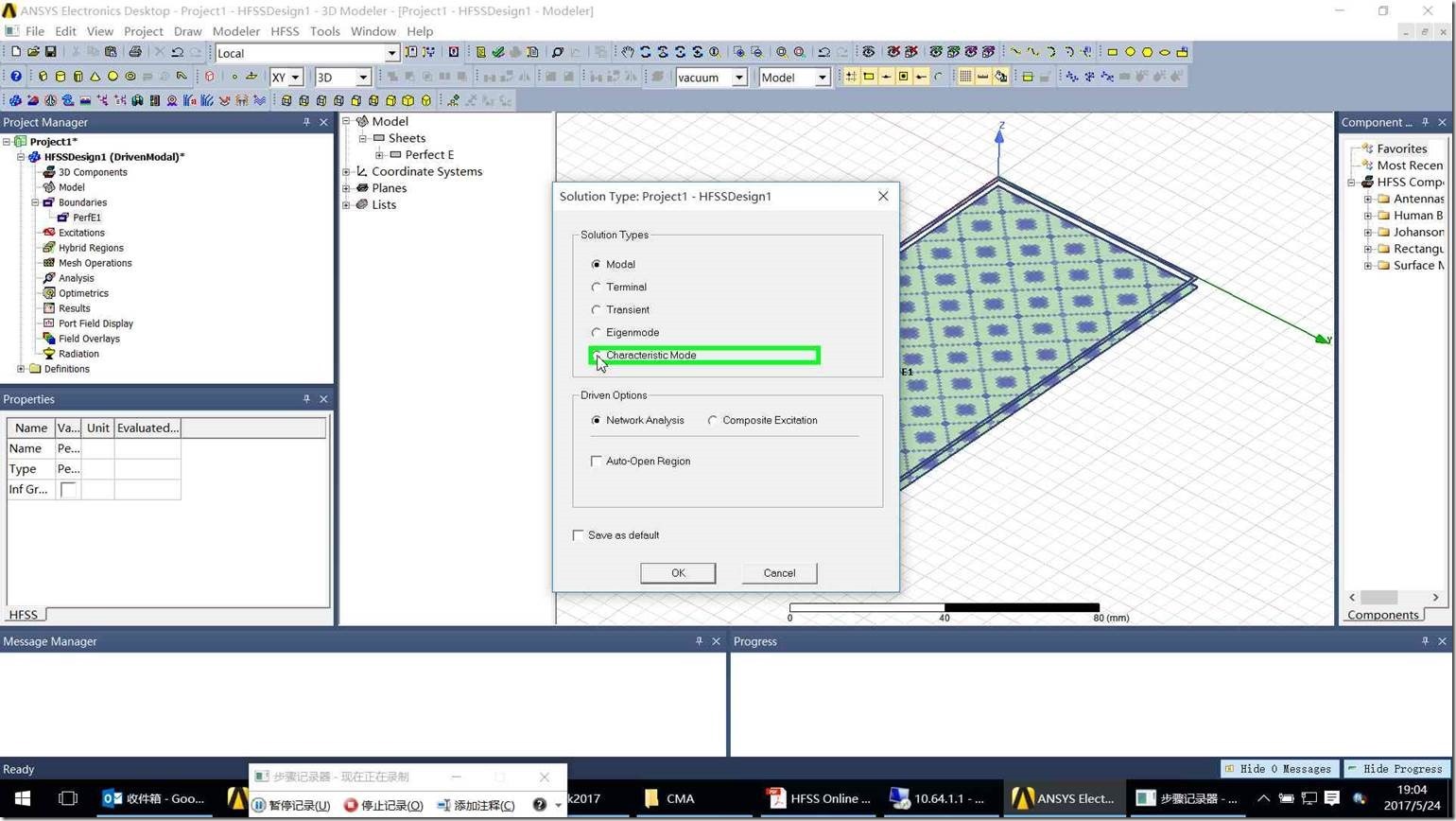The image size is (1456, 821).
Task: Tick the Inf Gr... value checkbox
Action: point(68,489)
